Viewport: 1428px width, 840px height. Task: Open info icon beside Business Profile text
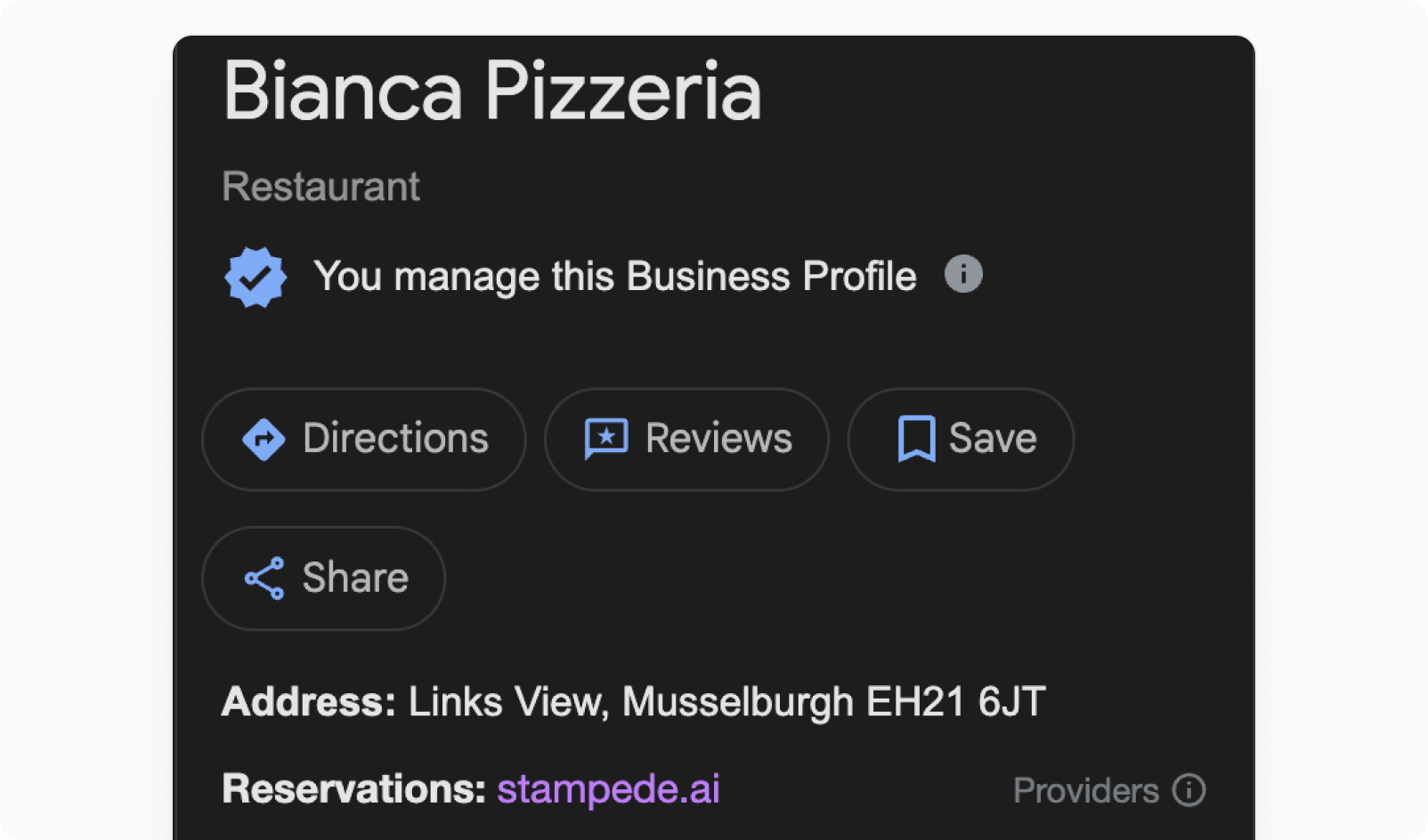click(963, 274)
